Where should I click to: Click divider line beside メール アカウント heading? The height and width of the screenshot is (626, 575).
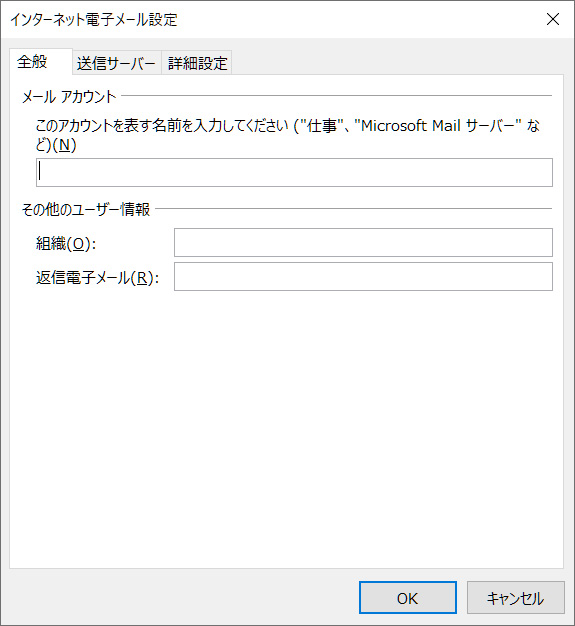click(x=336, y=96)
